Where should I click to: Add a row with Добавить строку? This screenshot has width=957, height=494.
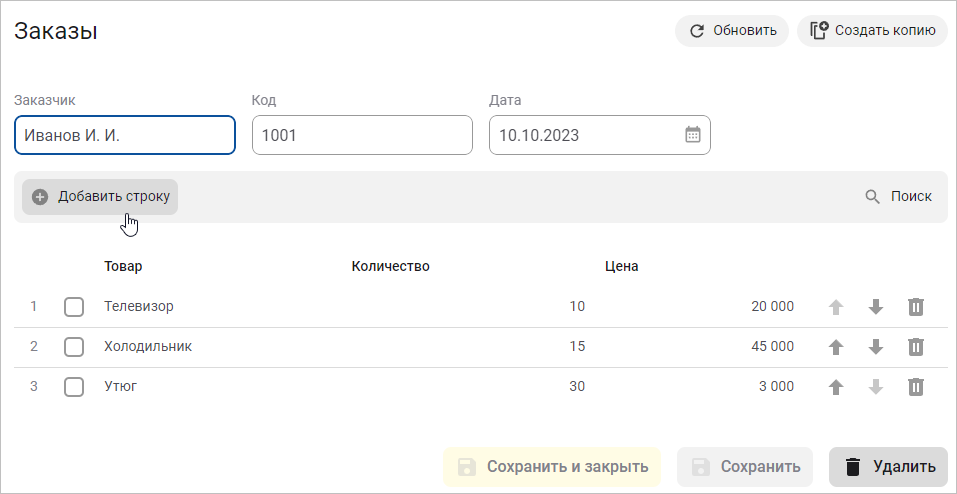100,197
